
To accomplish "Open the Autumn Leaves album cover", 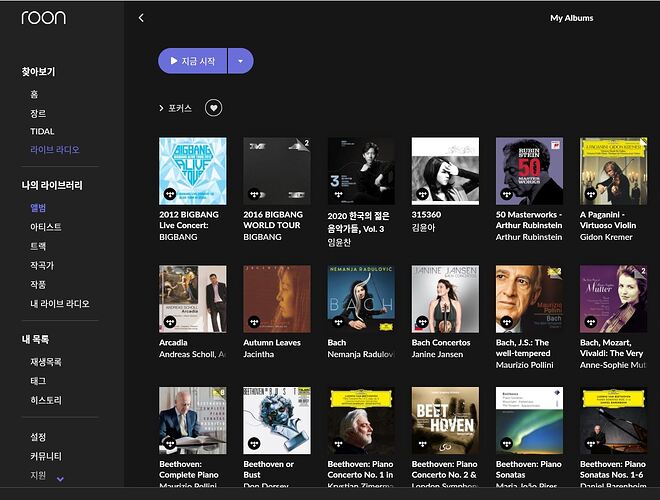I will coord(277,299).
